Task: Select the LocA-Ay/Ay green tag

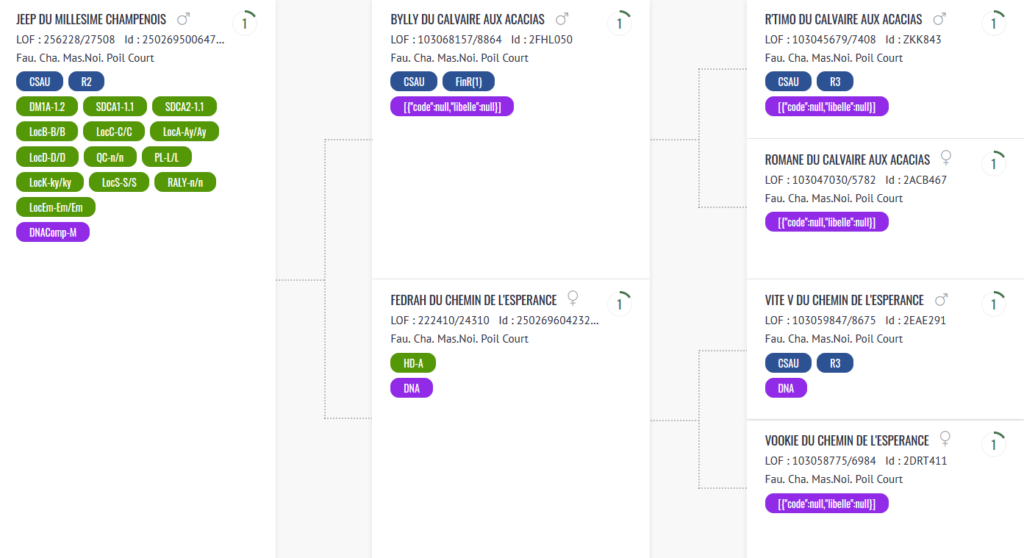Action: click(x=185, y=131)
